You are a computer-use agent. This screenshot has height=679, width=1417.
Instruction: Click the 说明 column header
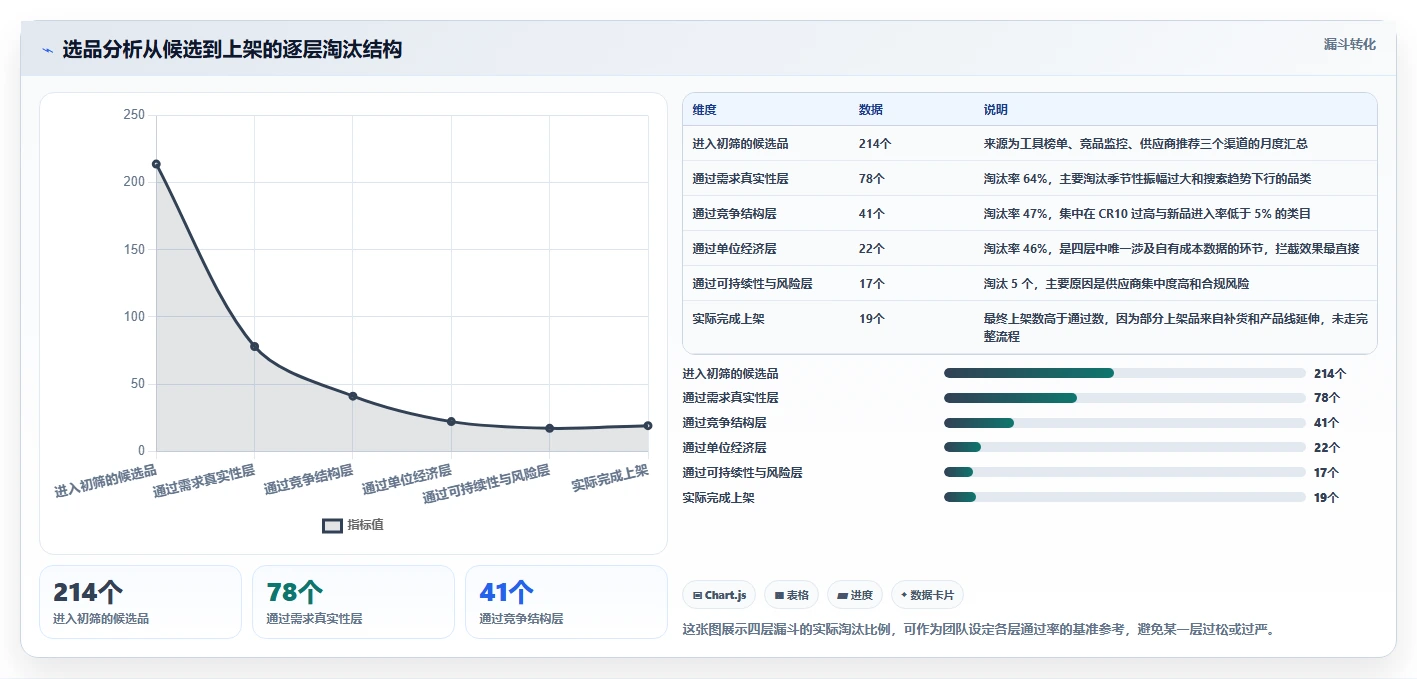1175,109
